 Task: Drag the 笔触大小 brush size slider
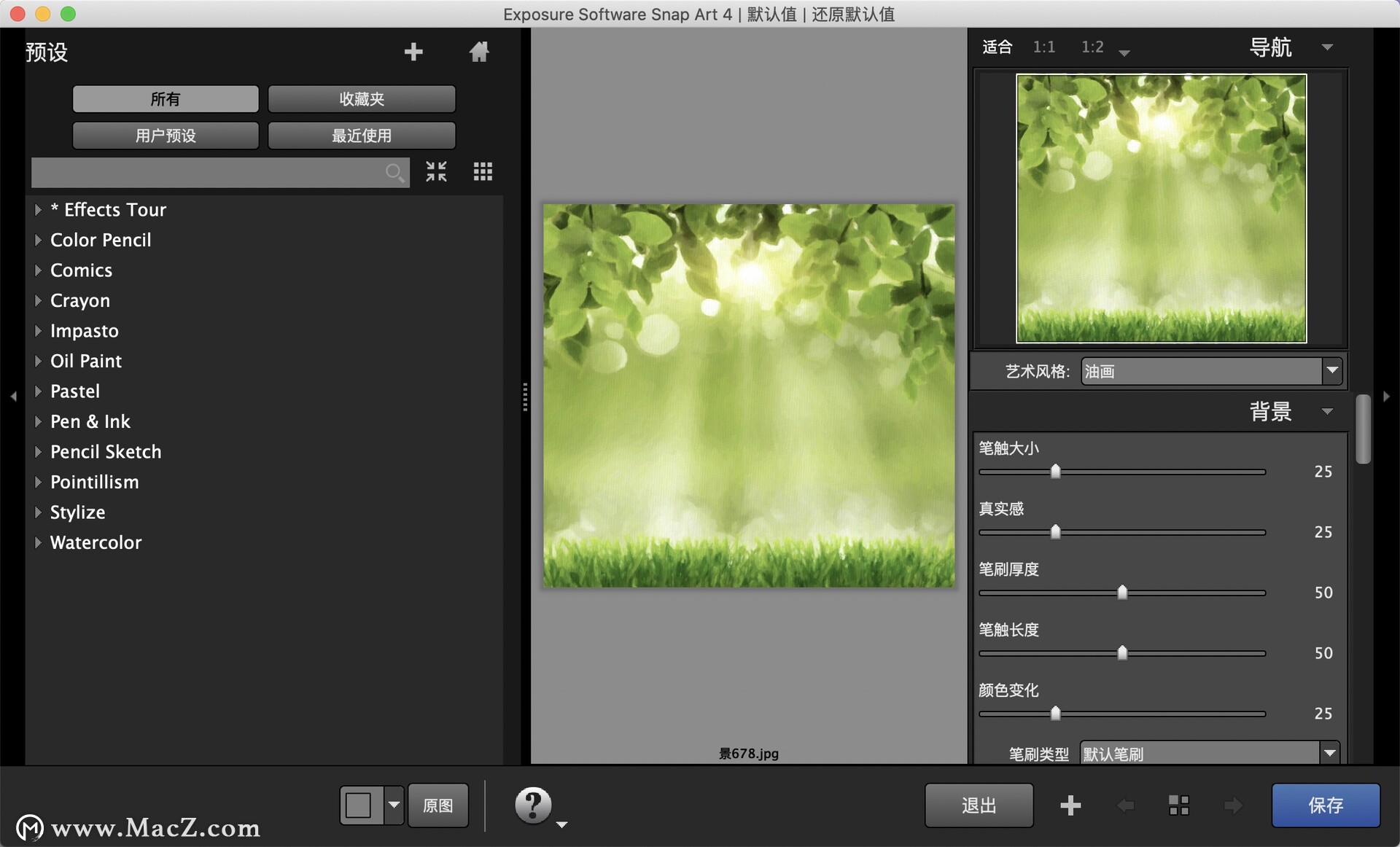pos(1059,472)
